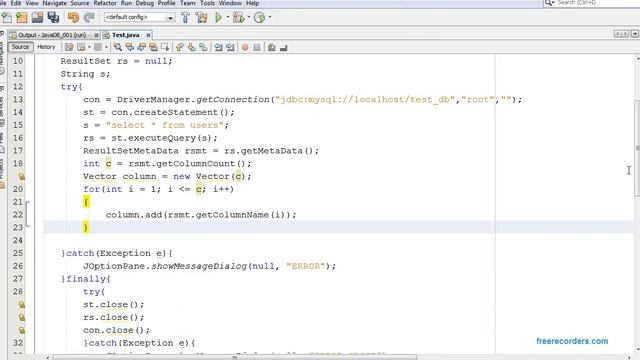Jump to Last Edit location icon
Viewport: 640px width, 360px height.
69,47
